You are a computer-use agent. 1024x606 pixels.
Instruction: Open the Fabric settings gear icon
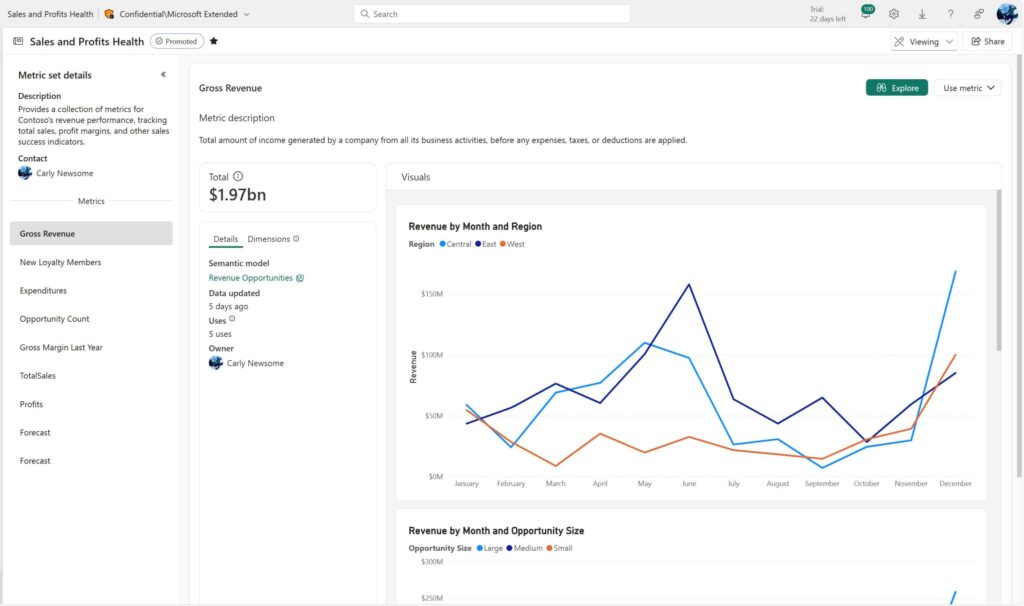[893, 14]
